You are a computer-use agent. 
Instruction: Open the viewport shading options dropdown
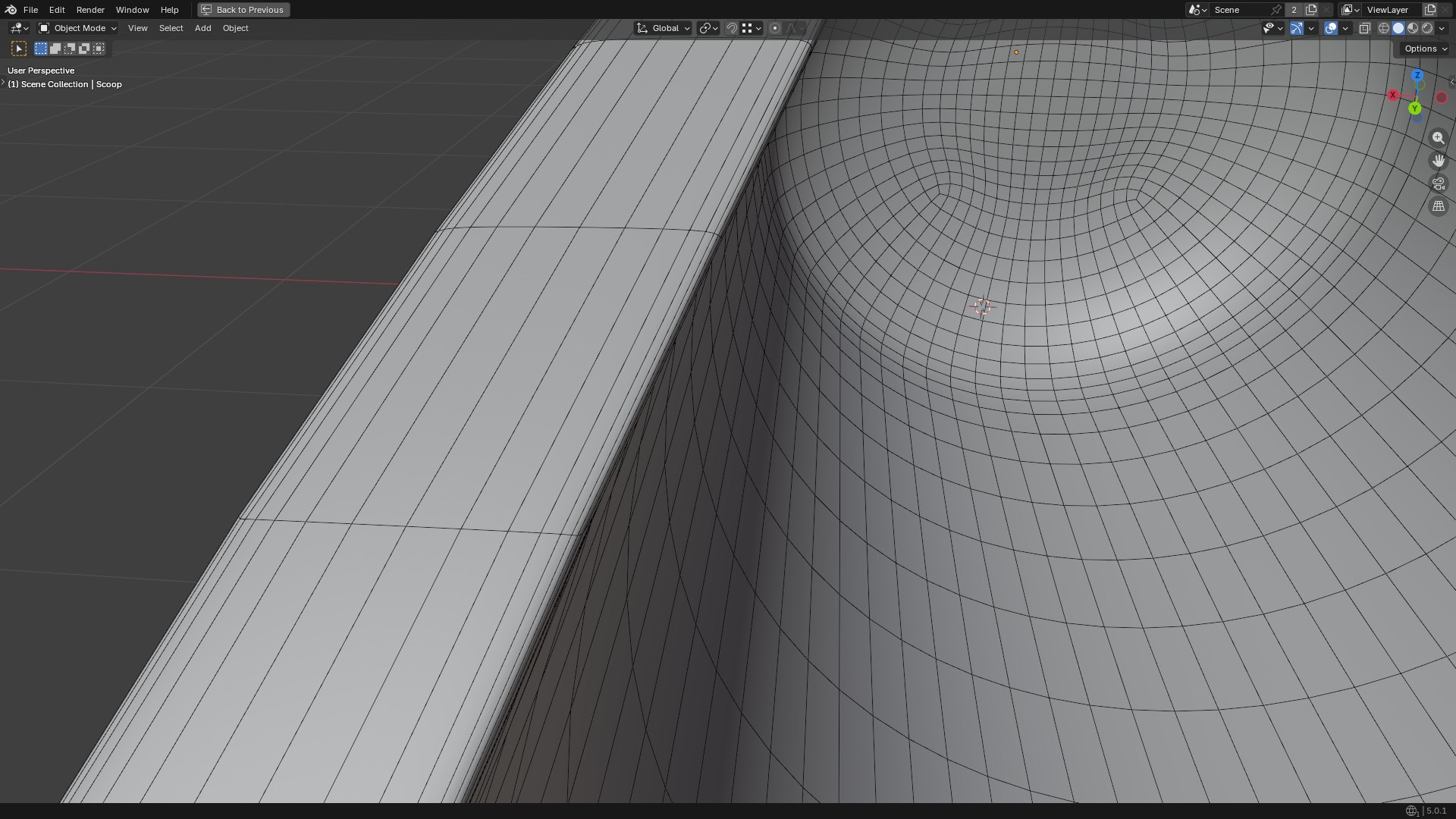click(x=1442, y=28)
